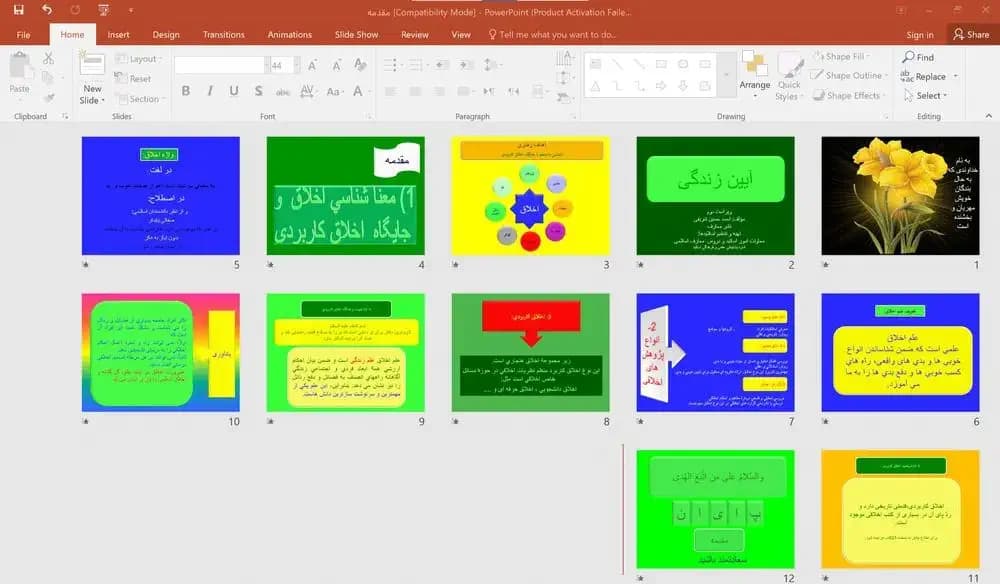
Task: Click Sign in link
Action: 920,35
